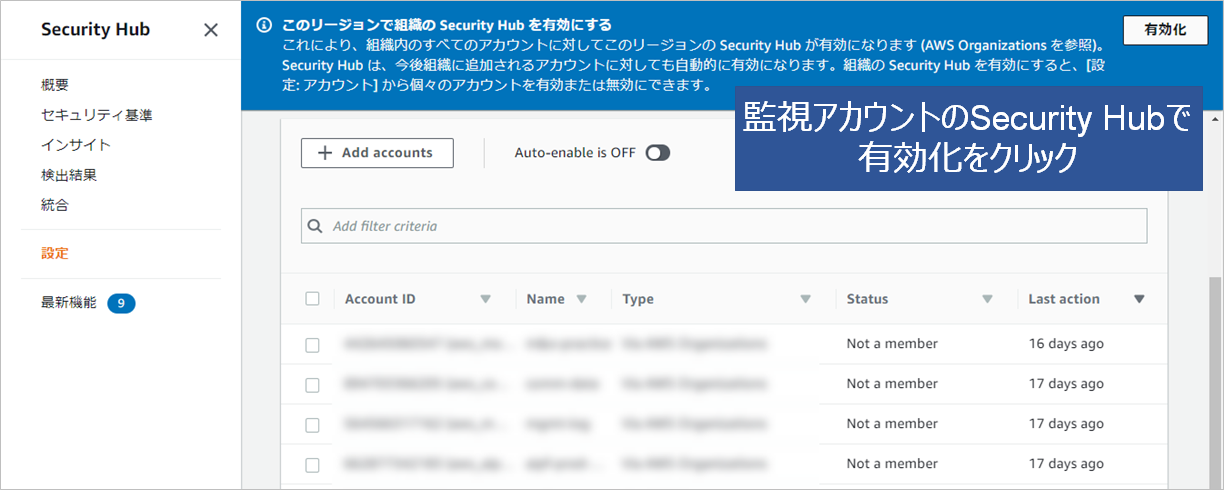Open 概要 in the sidebar

[x=55, y=85]
